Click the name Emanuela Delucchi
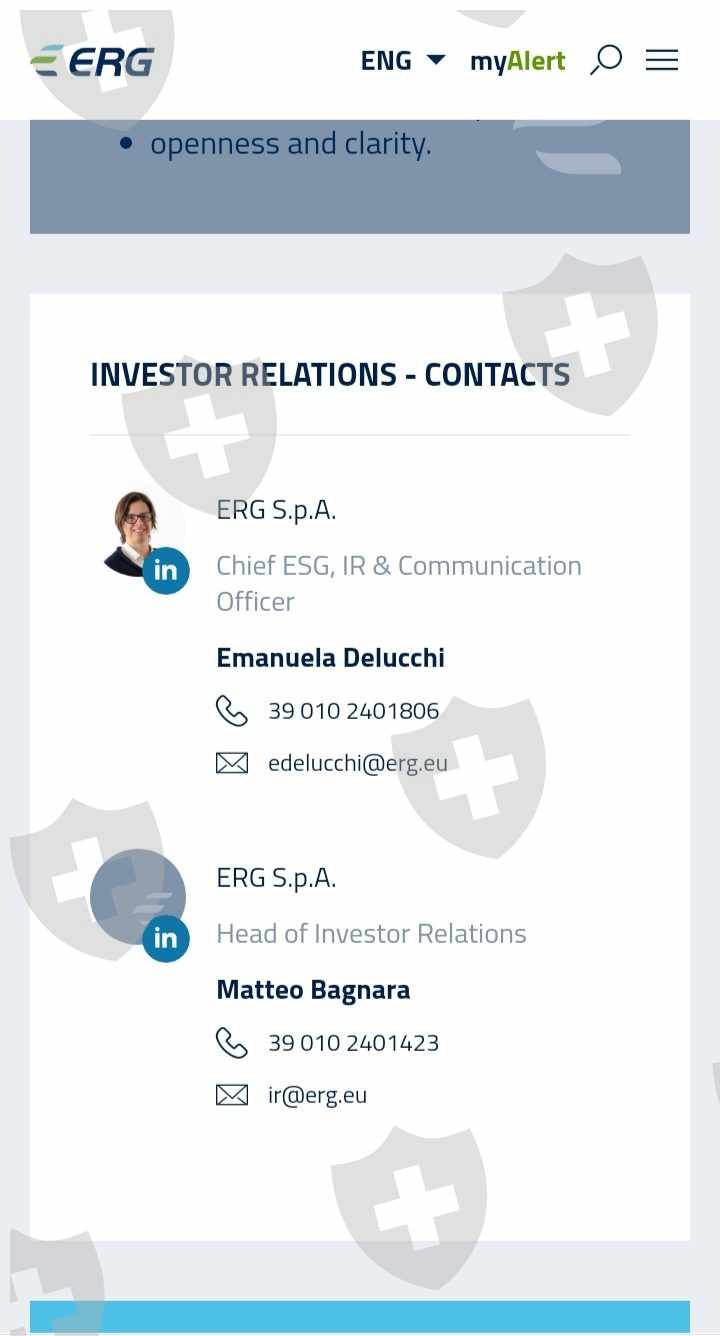The width and height of the screenshot is (720, 1336). (330, 657)
